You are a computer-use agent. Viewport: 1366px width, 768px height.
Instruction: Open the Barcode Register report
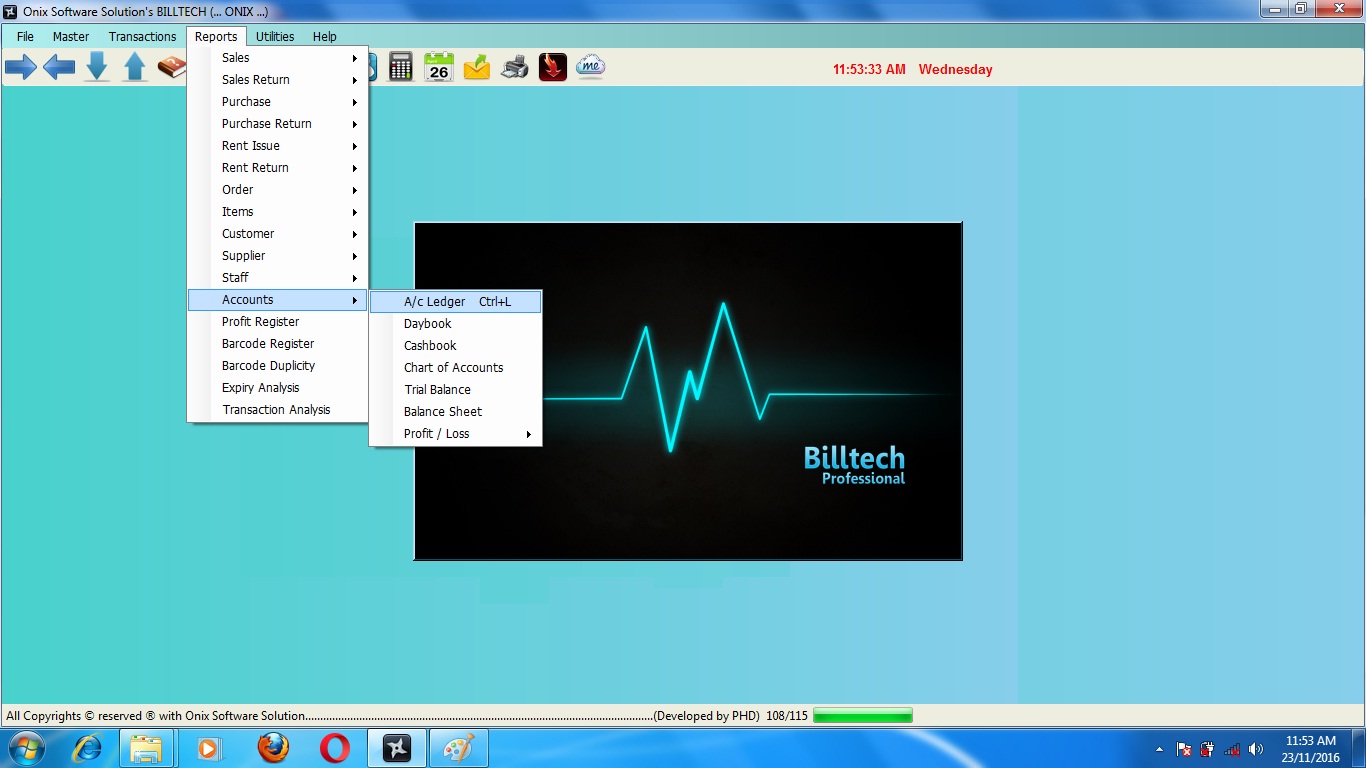click(278, 344)
